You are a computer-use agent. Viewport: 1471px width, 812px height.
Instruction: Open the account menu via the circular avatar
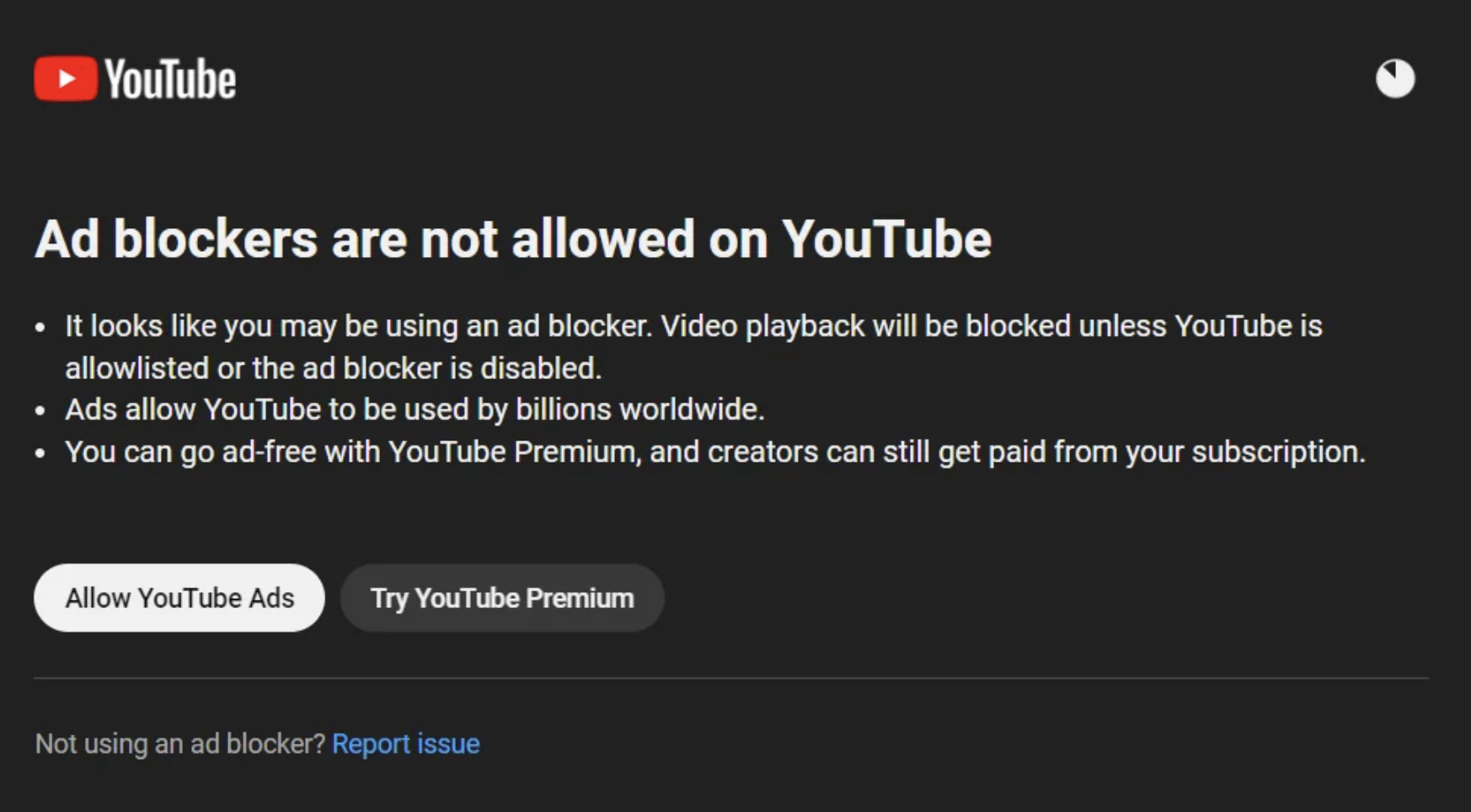tap(1396, 77)
